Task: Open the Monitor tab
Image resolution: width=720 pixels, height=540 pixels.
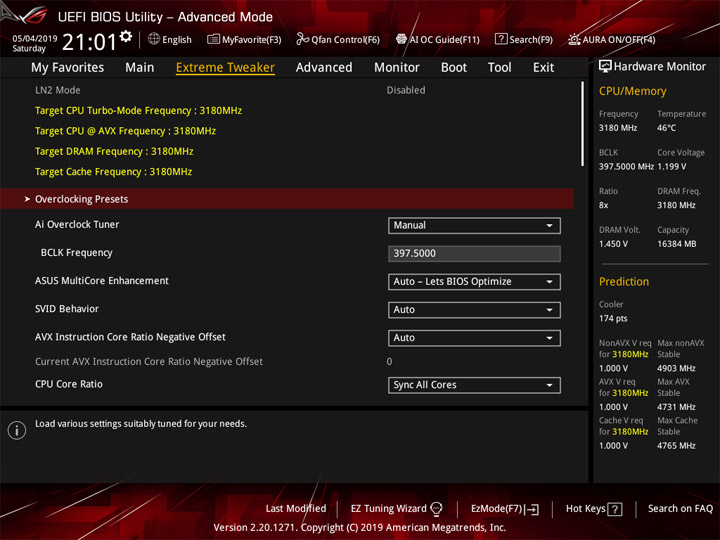Action: click(397, 68)
